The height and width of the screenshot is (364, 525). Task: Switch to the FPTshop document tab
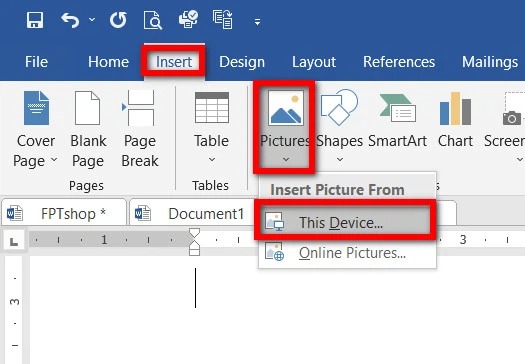(x=64, y=213)
